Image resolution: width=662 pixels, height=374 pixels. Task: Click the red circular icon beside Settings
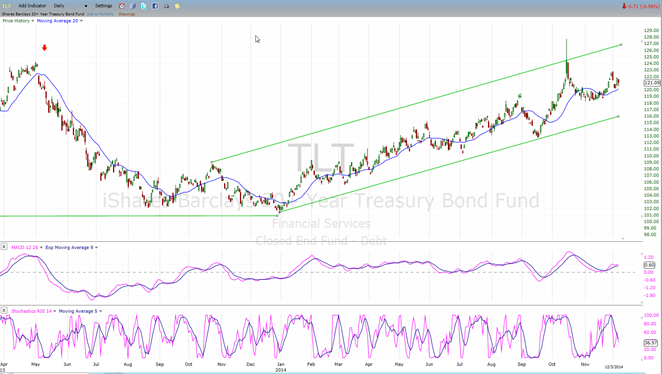[122, 6]
